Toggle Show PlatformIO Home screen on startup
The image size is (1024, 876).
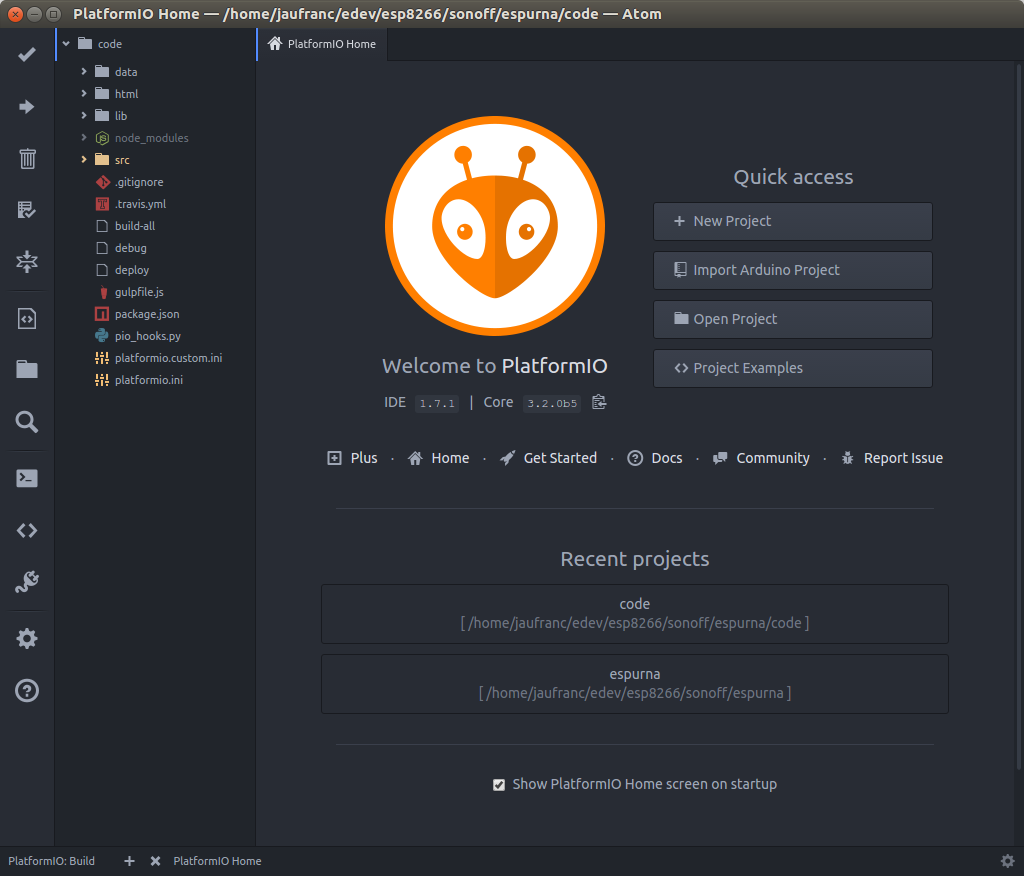499,785
